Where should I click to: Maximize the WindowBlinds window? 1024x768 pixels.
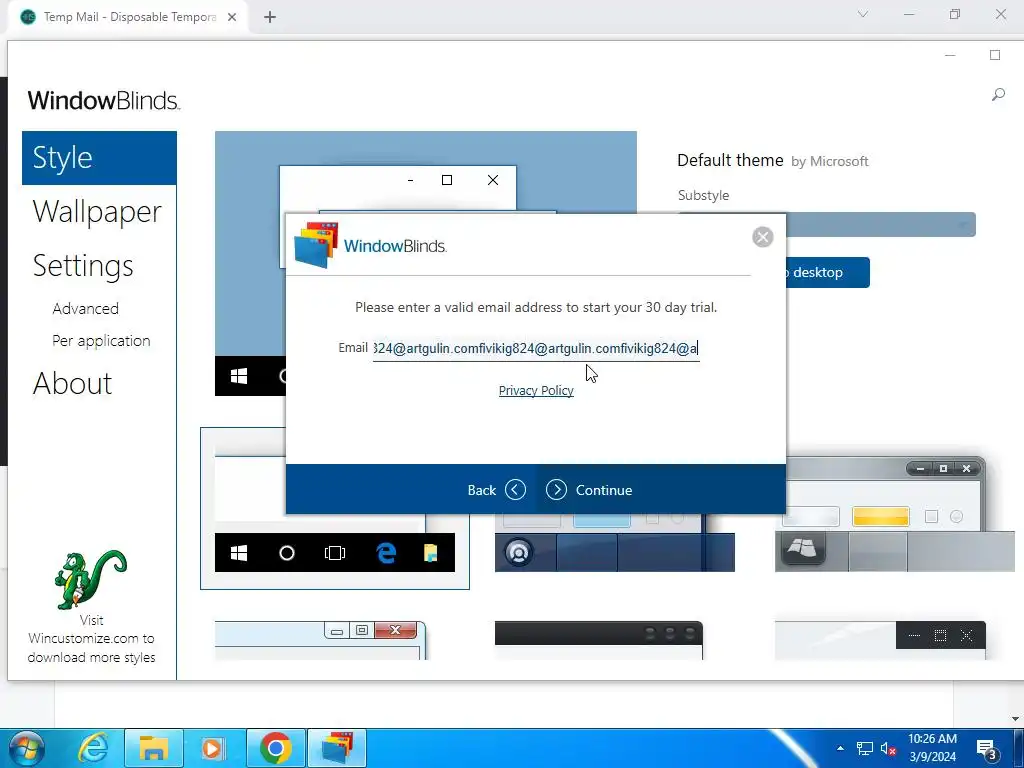pyautogui.click(x=995, y=56)
